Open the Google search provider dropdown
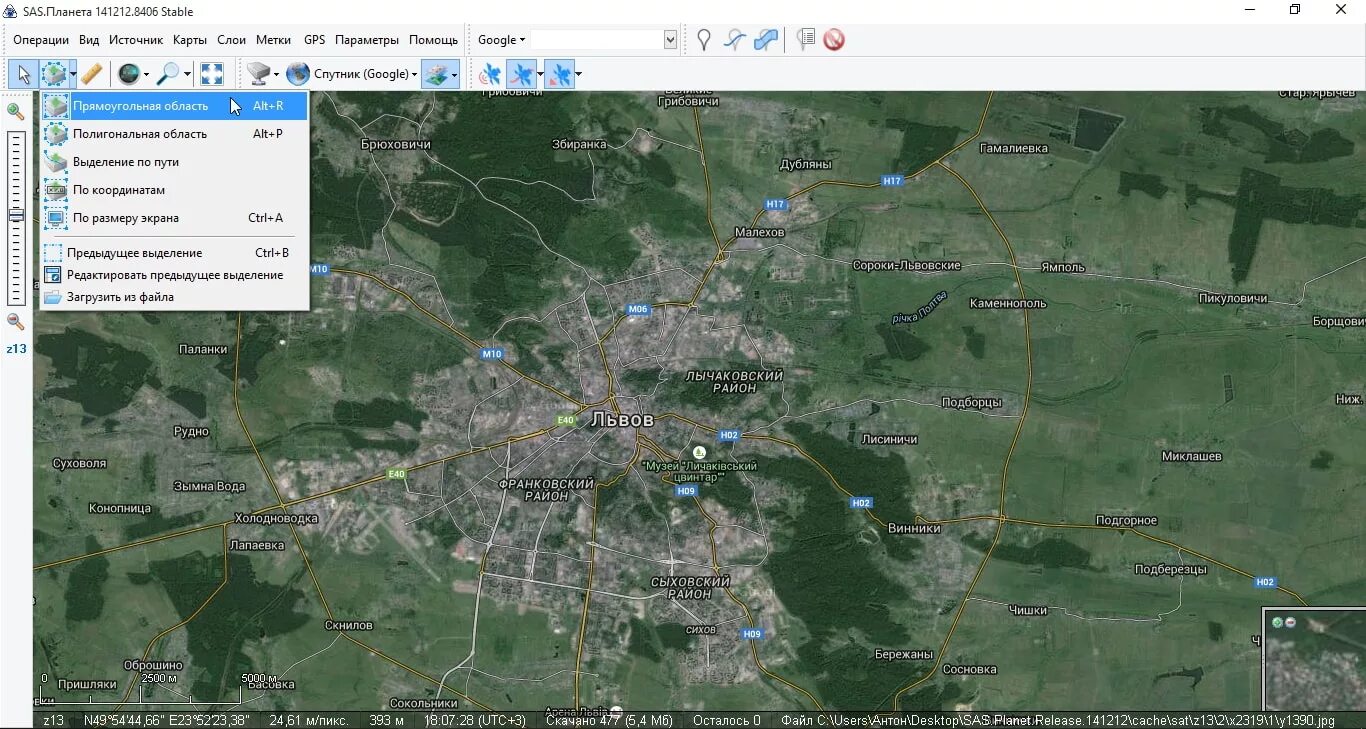The image size is (1366, 729). [x=501, y=40]
